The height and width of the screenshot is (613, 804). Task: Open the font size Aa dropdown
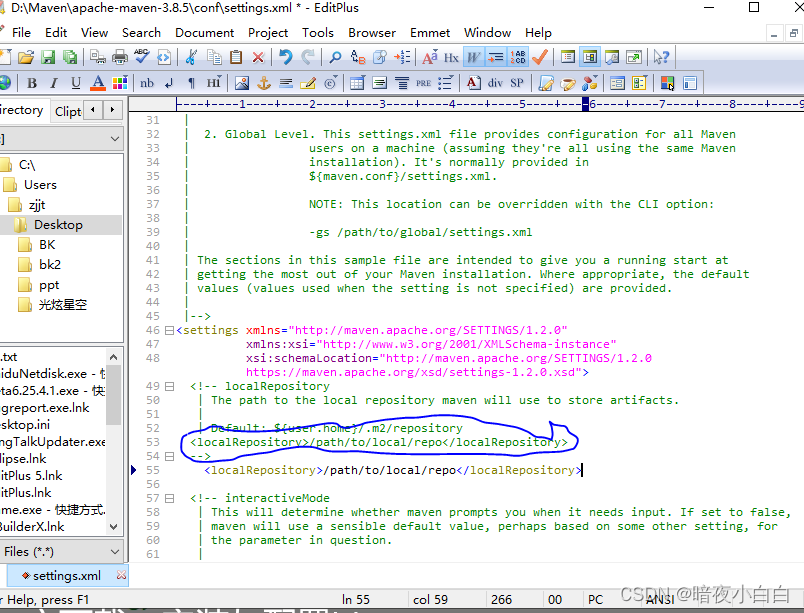pos(429,57)
